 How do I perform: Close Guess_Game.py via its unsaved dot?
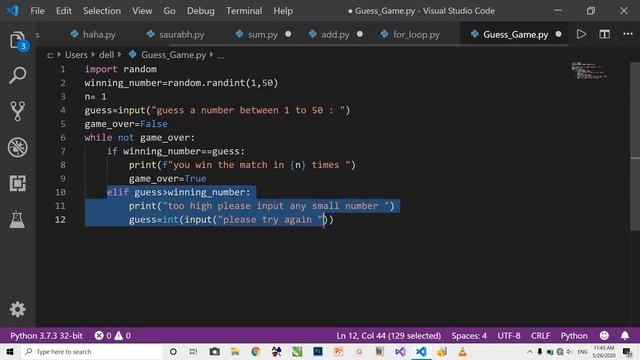click(x=558, y=34)
